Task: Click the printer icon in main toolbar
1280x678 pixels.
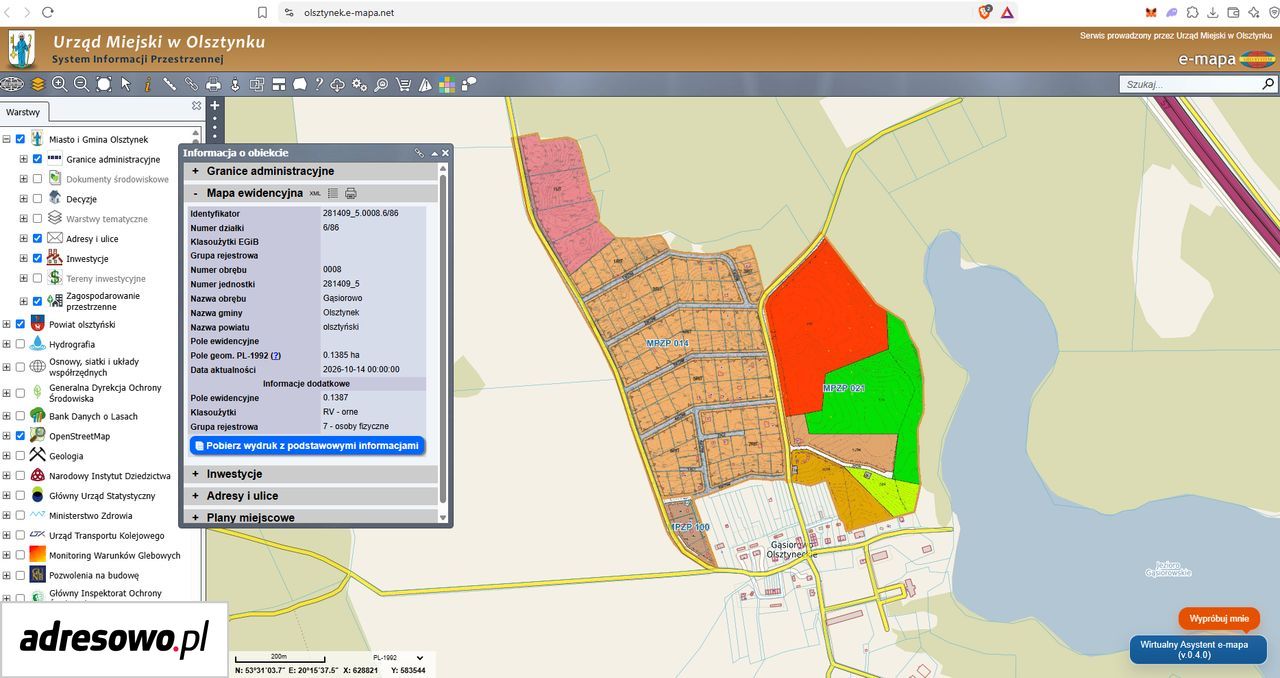Action: 213,84
